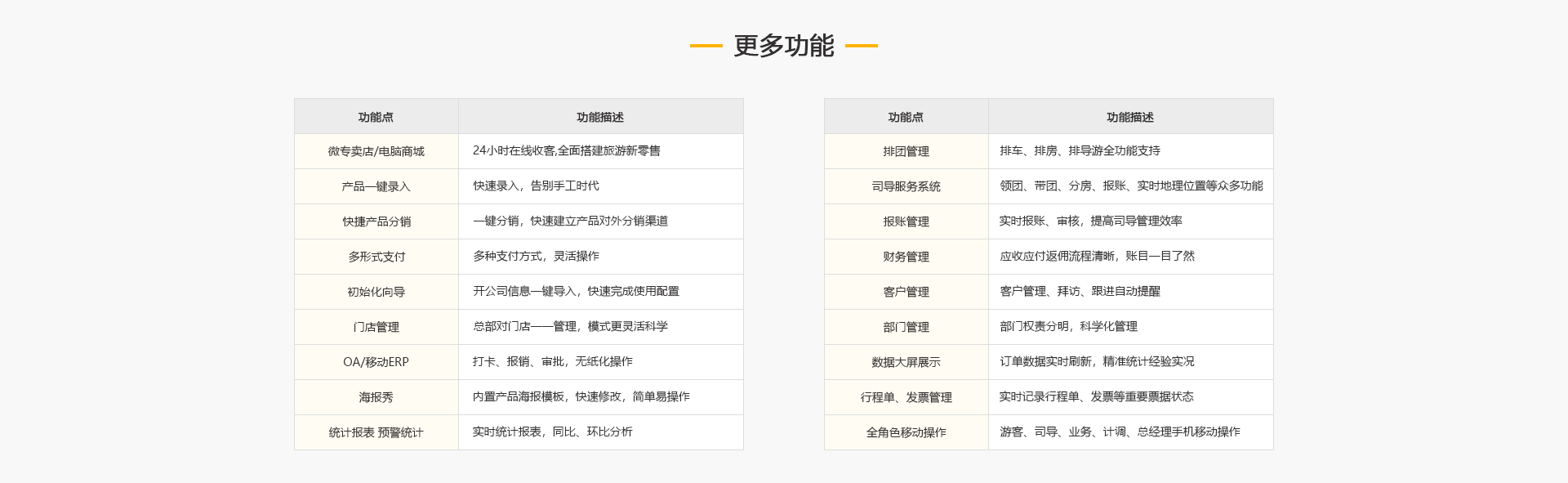1568x483 pixels.
Task: Click the 产品一键录入 feature row
Action: (x=376, y=186)
